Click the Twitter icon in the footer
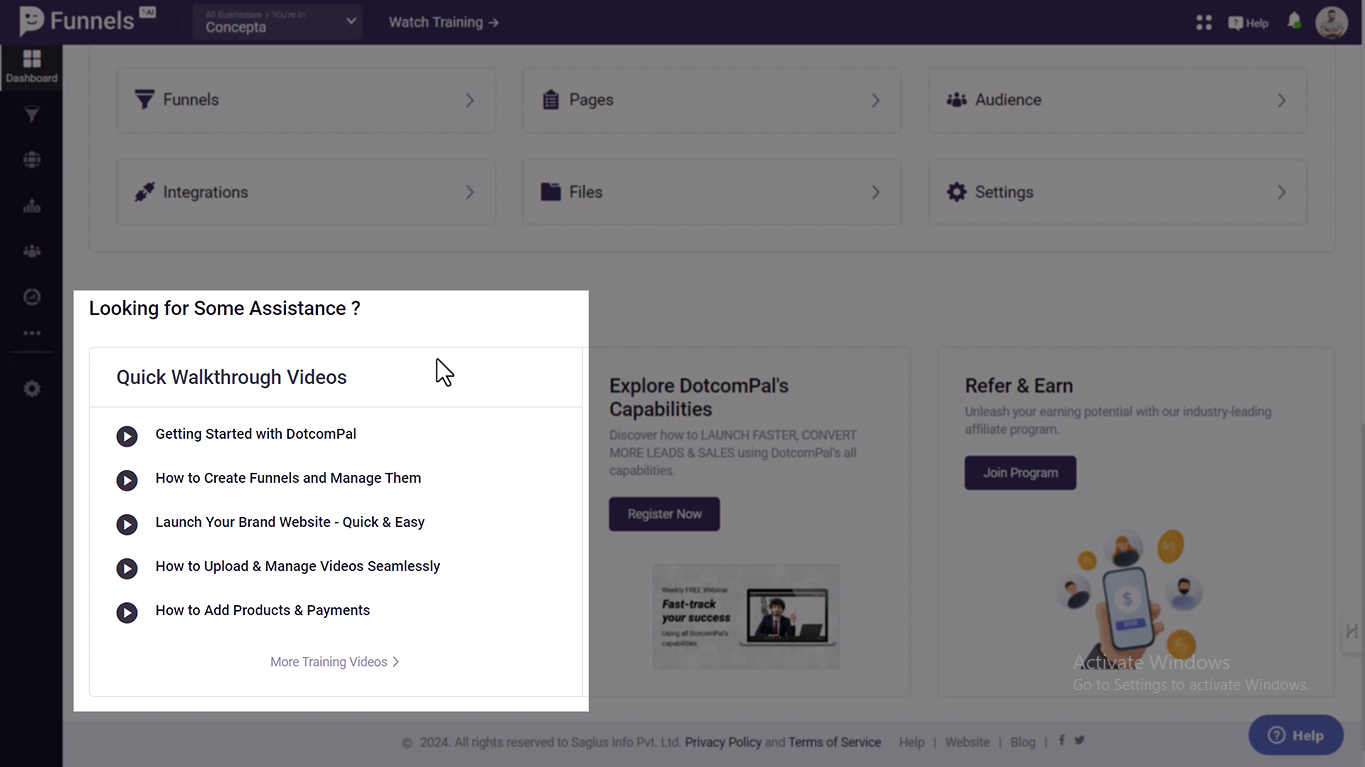Image resolution: width=1365 pixels, height=767 pixels. 1079,740
